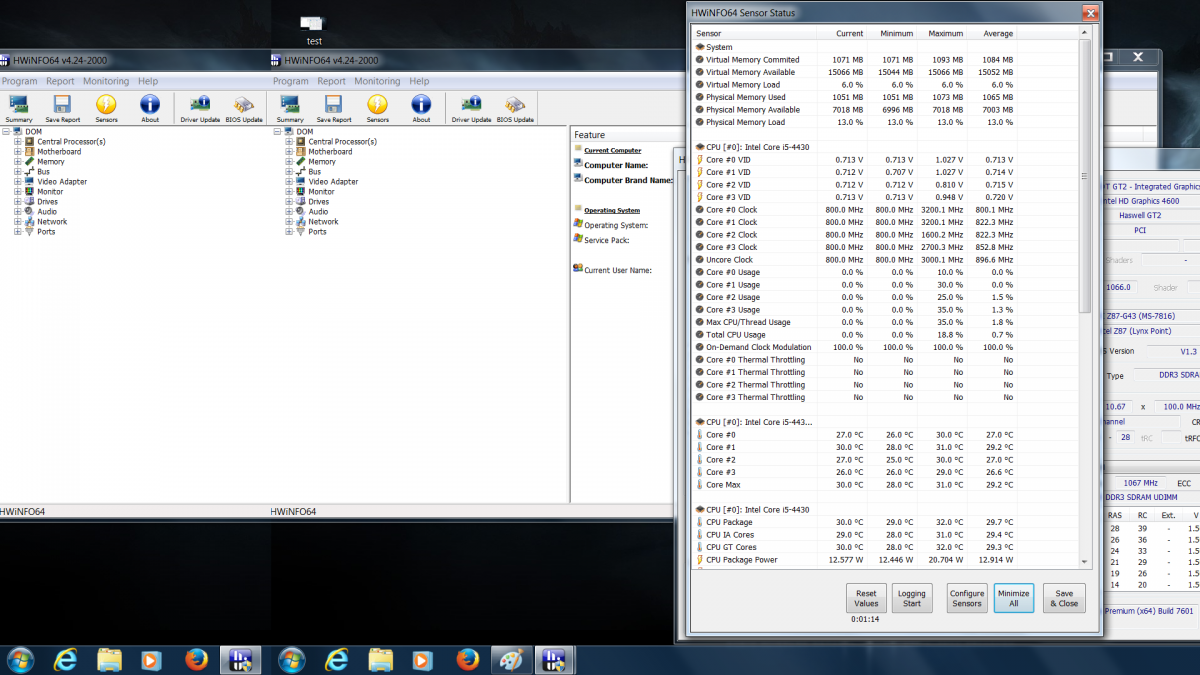Open Monitoring menu in HWiNFO64 window with Feature panel
Screen dimensions: 1200x675
377,81
